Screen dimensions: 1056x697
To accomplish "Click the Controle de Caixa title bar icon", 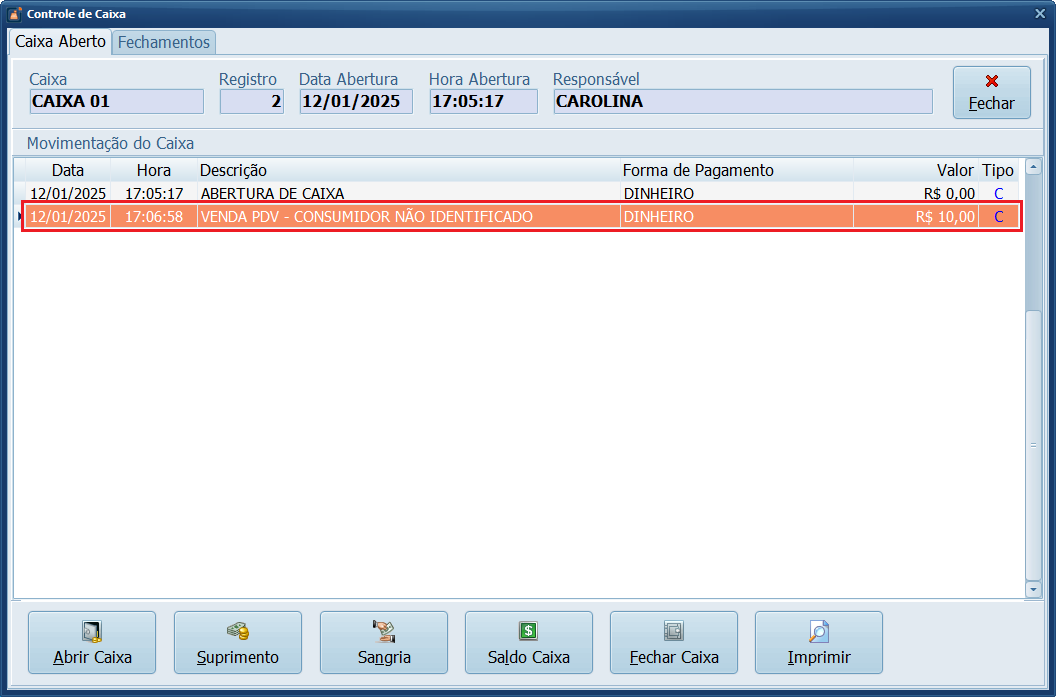I will pyautogui.click(x=14, y=14).
